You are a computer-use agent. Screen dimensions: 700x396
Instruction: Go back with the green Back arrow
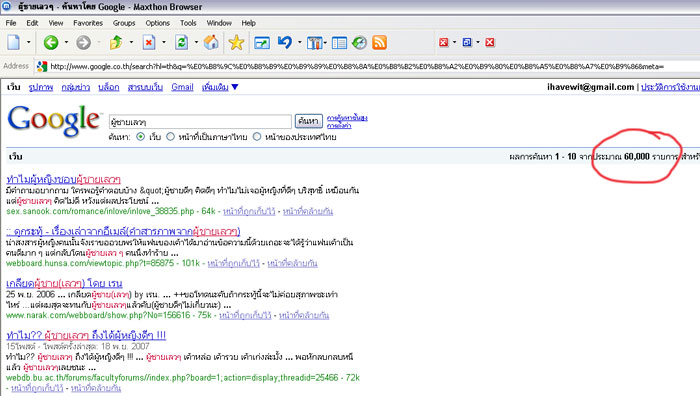(x=51, y=42)
